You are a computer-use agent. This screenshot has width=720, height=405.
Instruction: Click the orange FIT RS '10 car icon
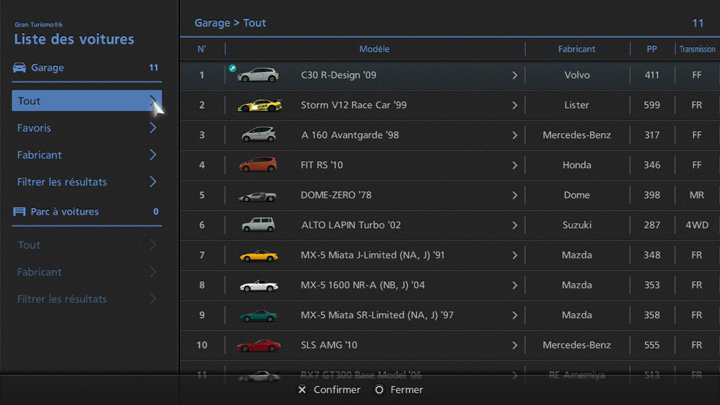point(258,165)
